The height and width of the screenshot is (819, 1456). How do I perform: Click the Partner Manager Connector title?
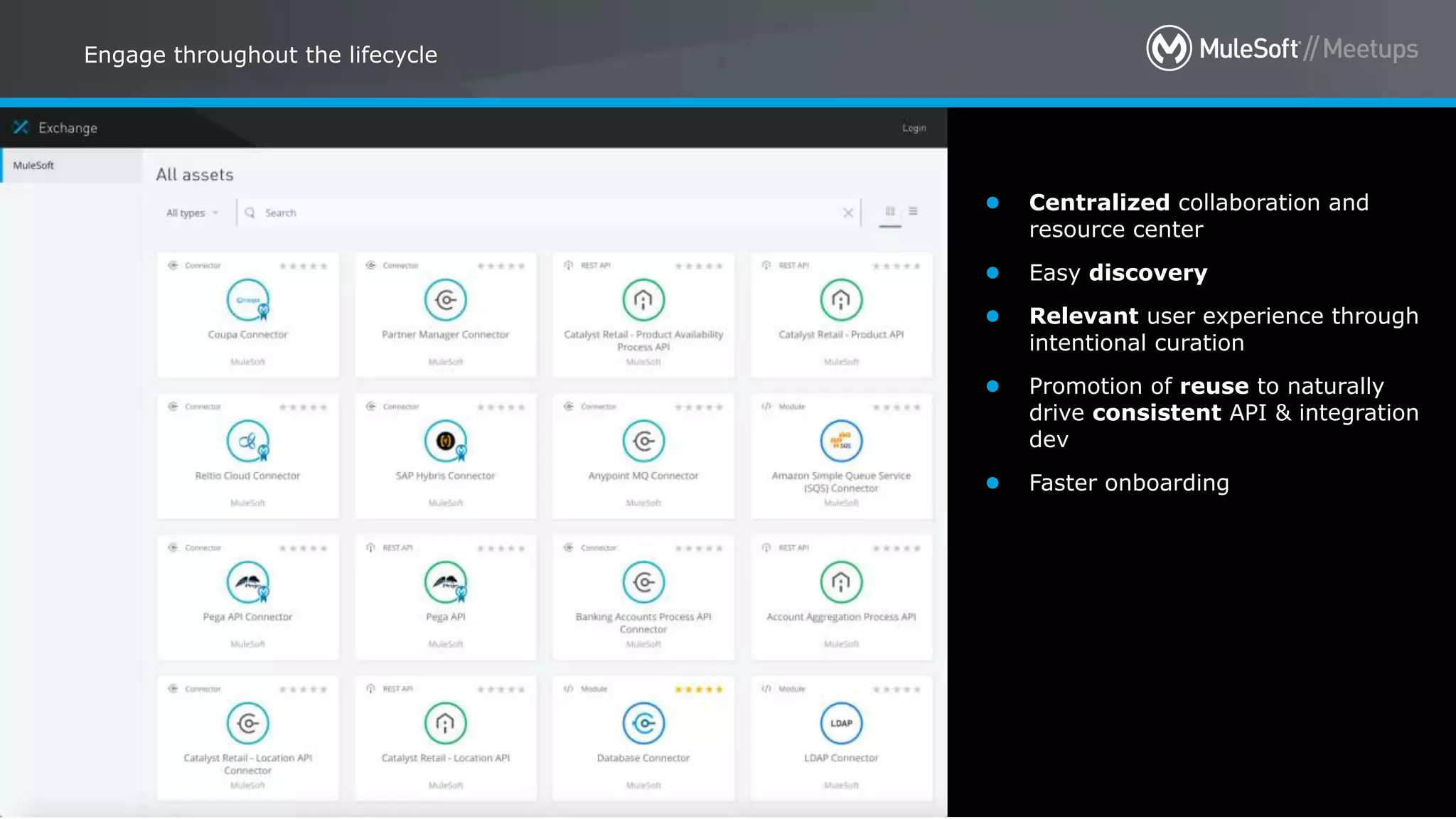(x=445, y=335)
